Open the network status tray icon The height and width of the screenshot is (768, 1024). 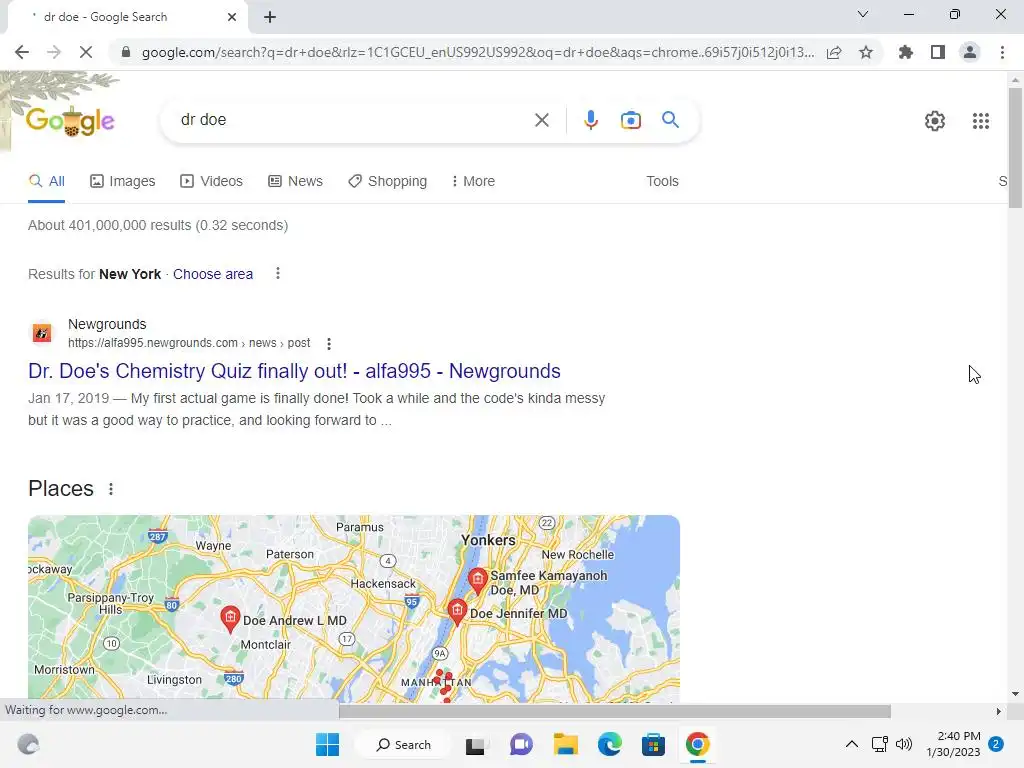(x=879, y=744)
